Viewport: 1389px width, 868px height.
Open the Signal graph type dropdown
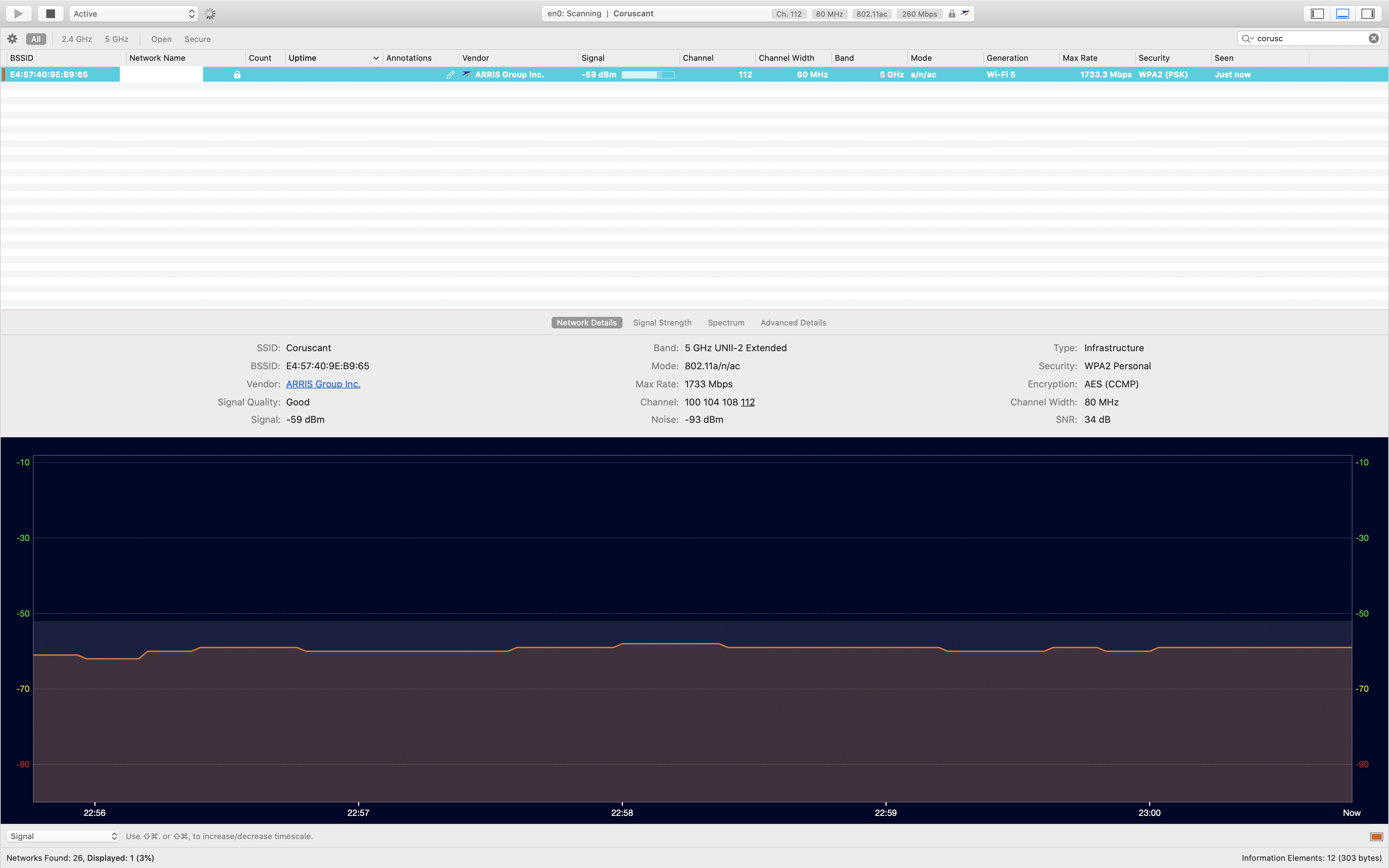click(x=63, y=837)
